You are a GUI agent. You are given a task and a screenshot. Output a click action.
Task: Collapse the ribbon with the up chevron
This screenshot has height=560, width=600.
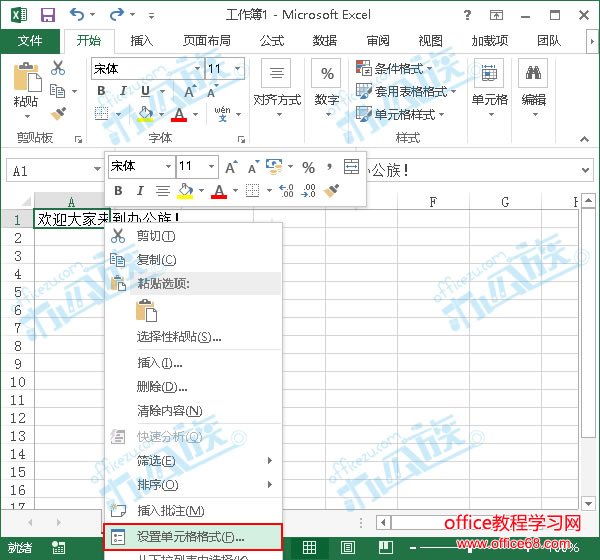(x=584, y=139)
